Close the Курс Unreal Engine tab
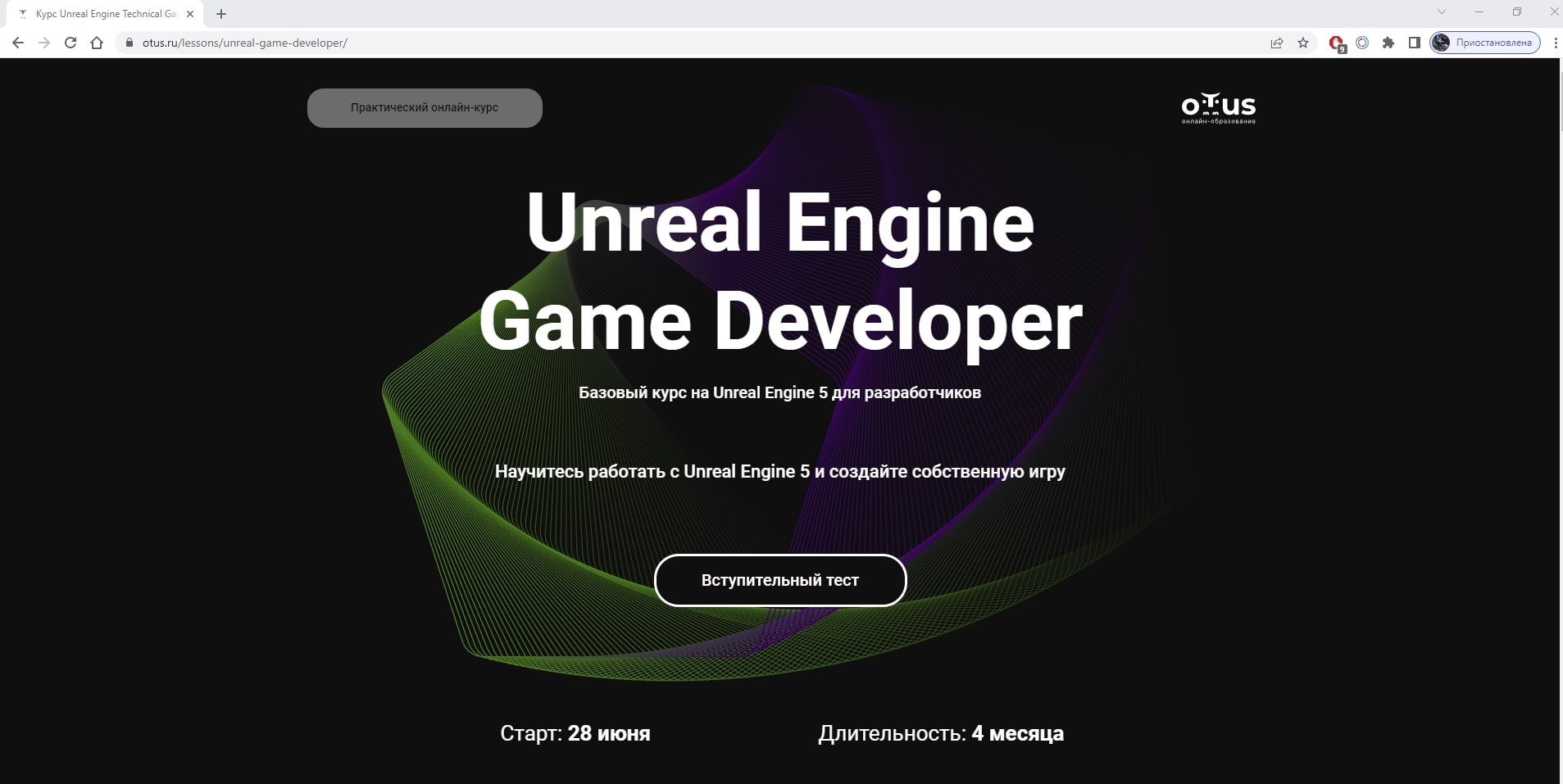Image resolution: width=1563 pixels, height=784 pixels. [190, 14]
